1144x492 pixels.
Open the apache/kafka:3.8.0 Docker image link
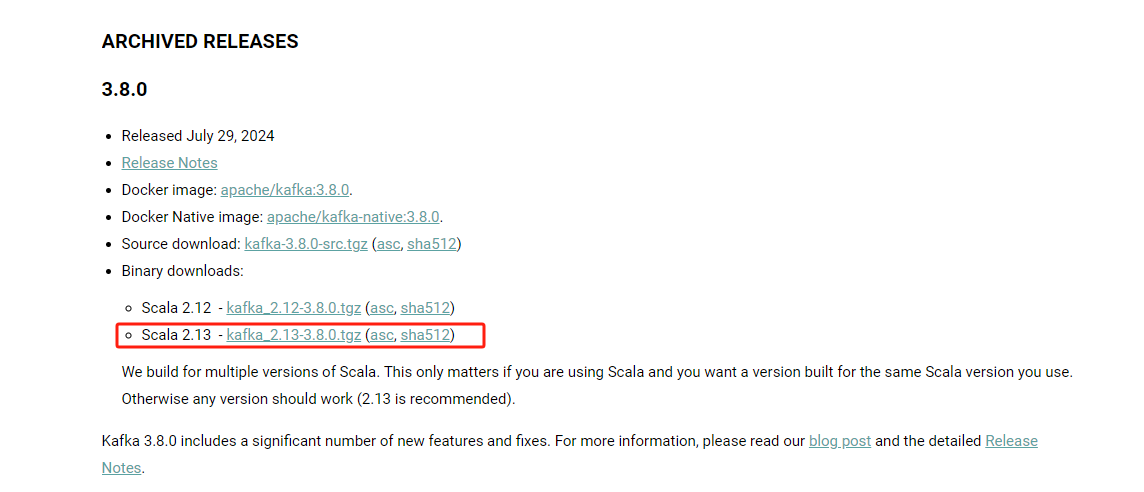(285, 190)
